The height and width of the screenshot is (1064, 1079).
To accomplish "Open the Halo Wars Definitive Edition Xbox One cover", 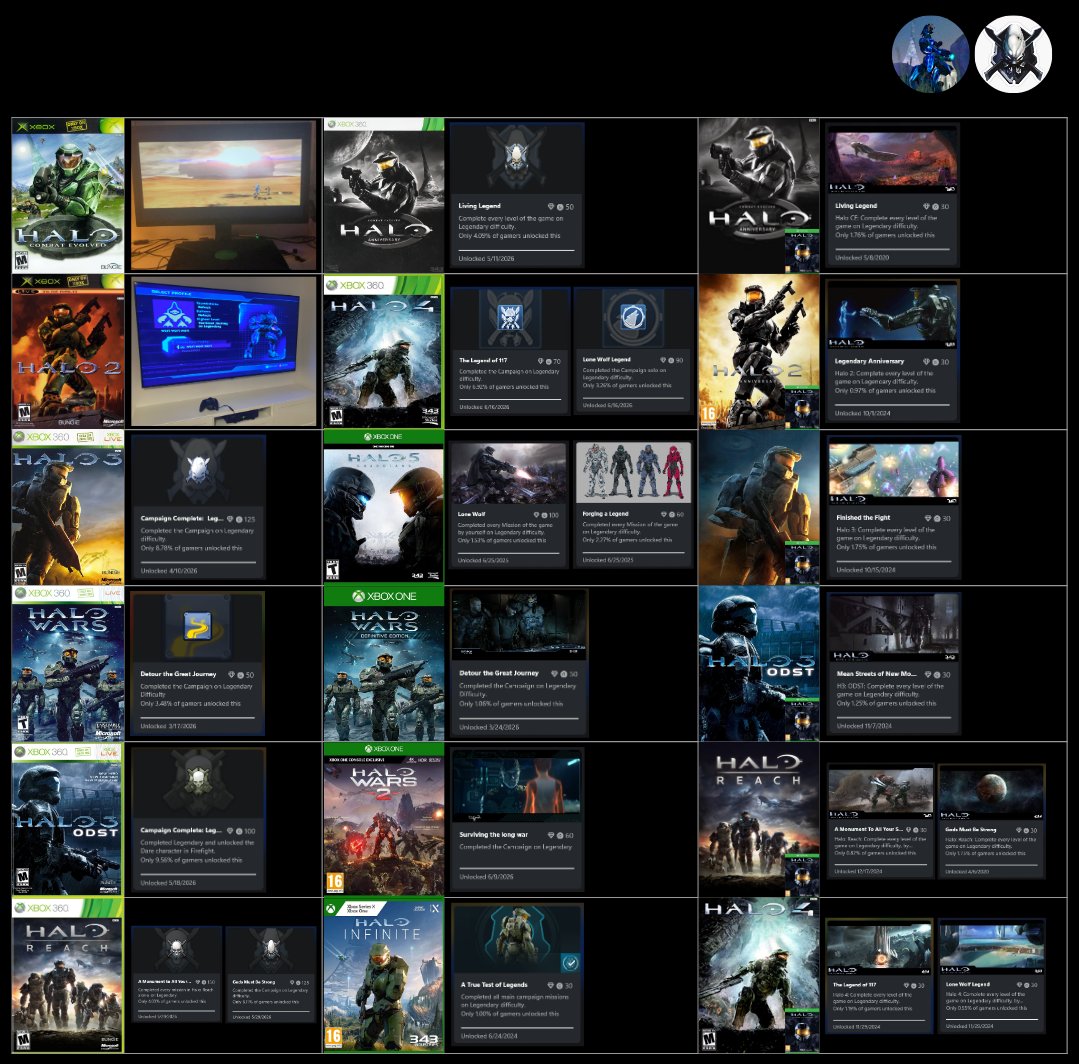I will click(384, 664).
